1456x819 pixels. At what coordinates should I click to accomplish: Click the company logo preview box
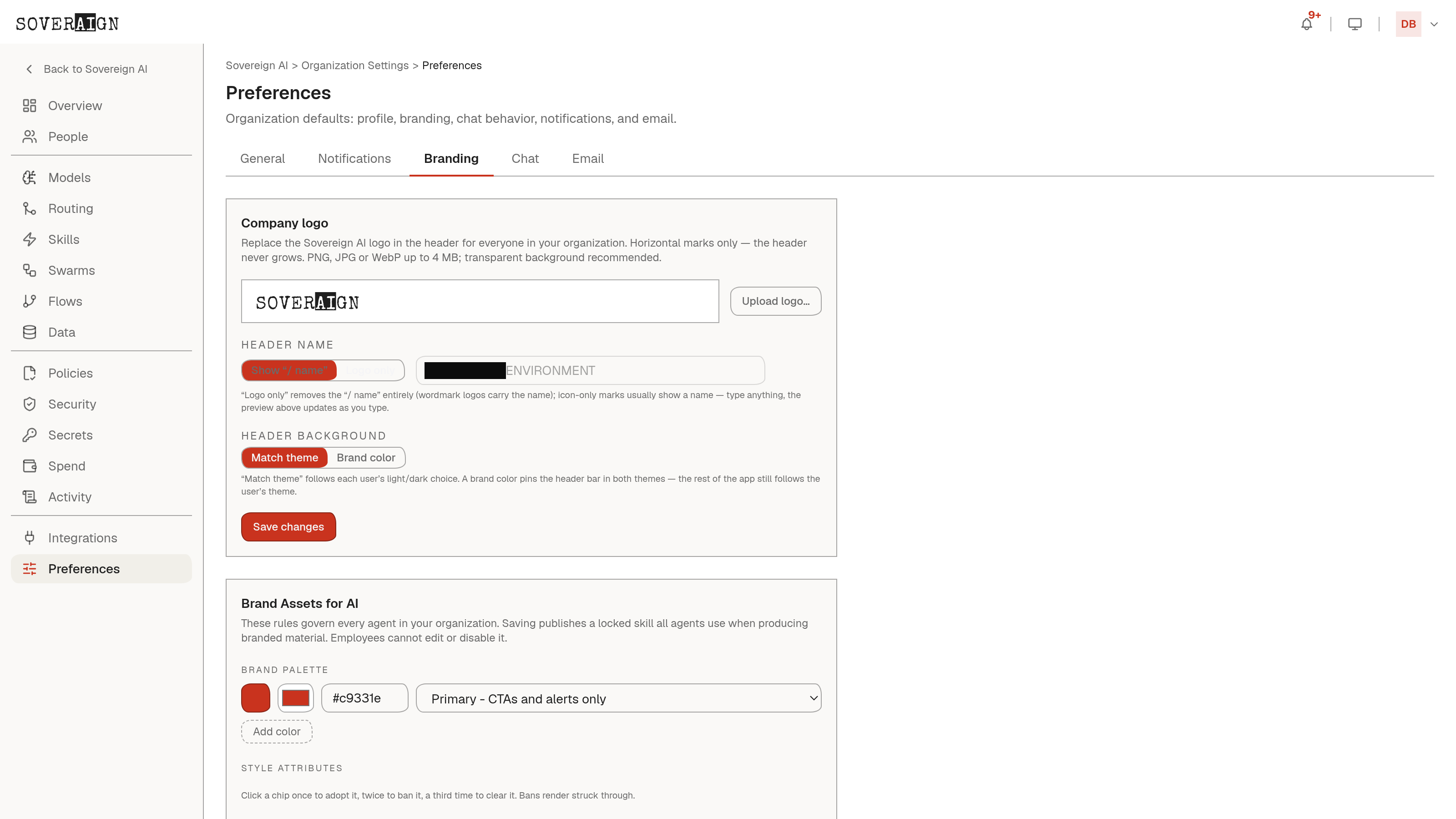[x=480, y=301]
